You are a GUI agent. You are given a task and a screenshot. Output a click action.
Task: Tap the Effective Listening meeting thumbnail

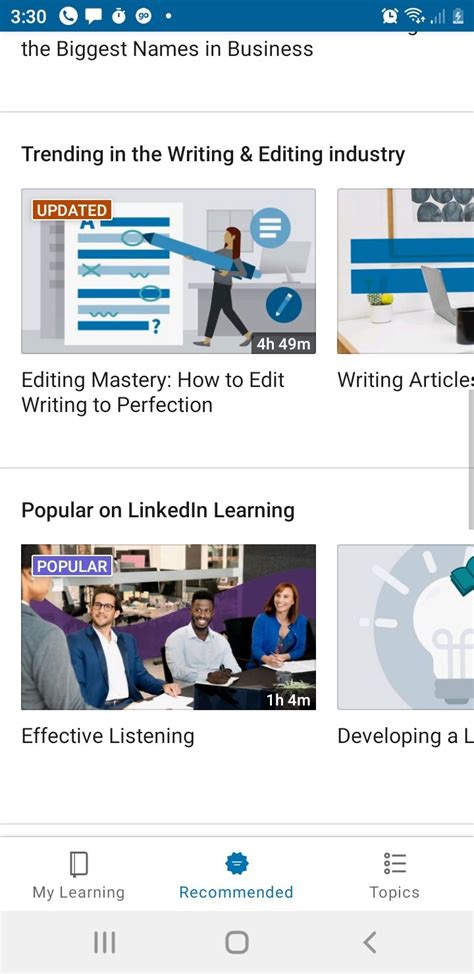(168, 627)
